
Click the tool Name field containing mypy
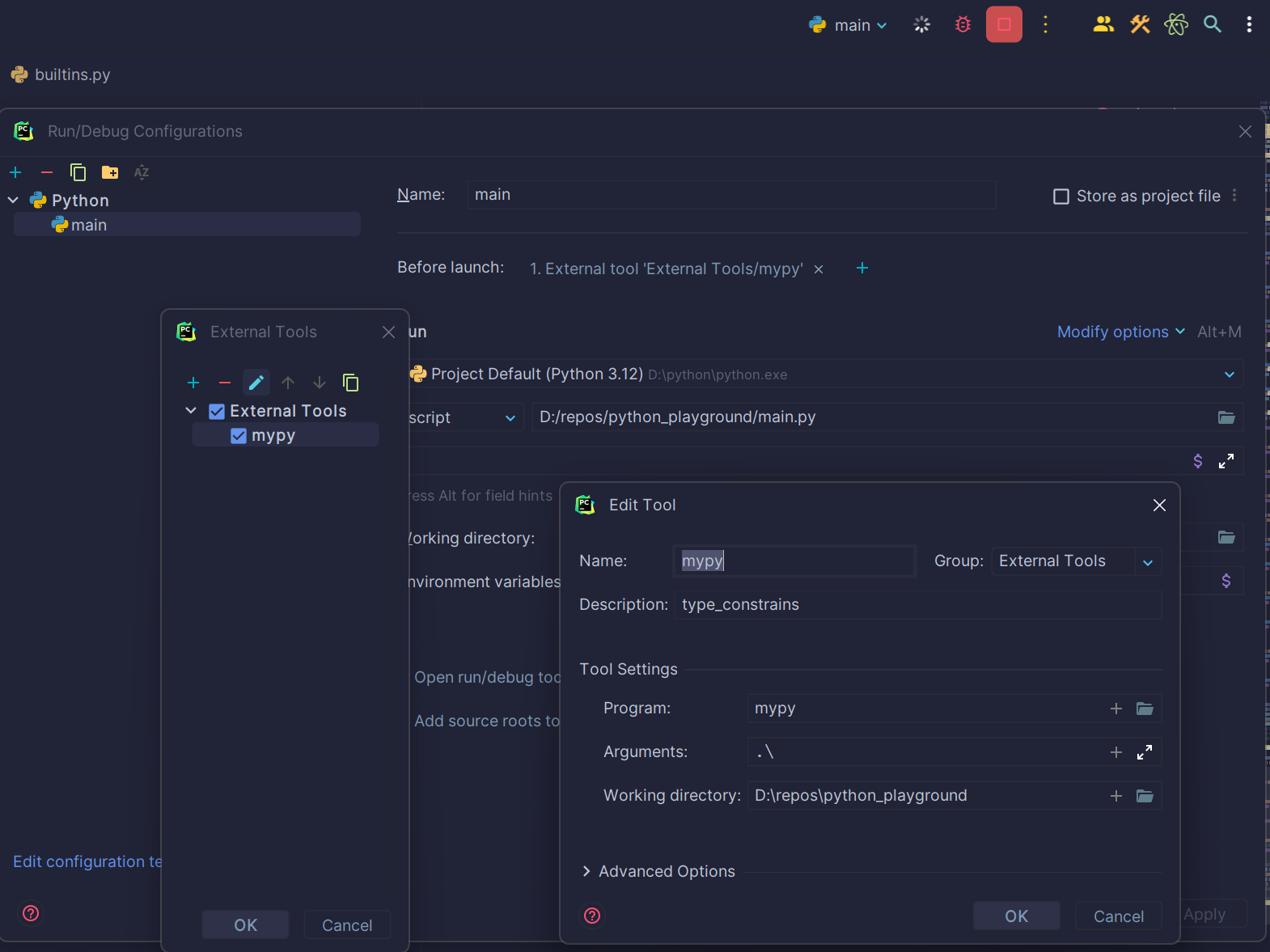[x=794, y=561]
